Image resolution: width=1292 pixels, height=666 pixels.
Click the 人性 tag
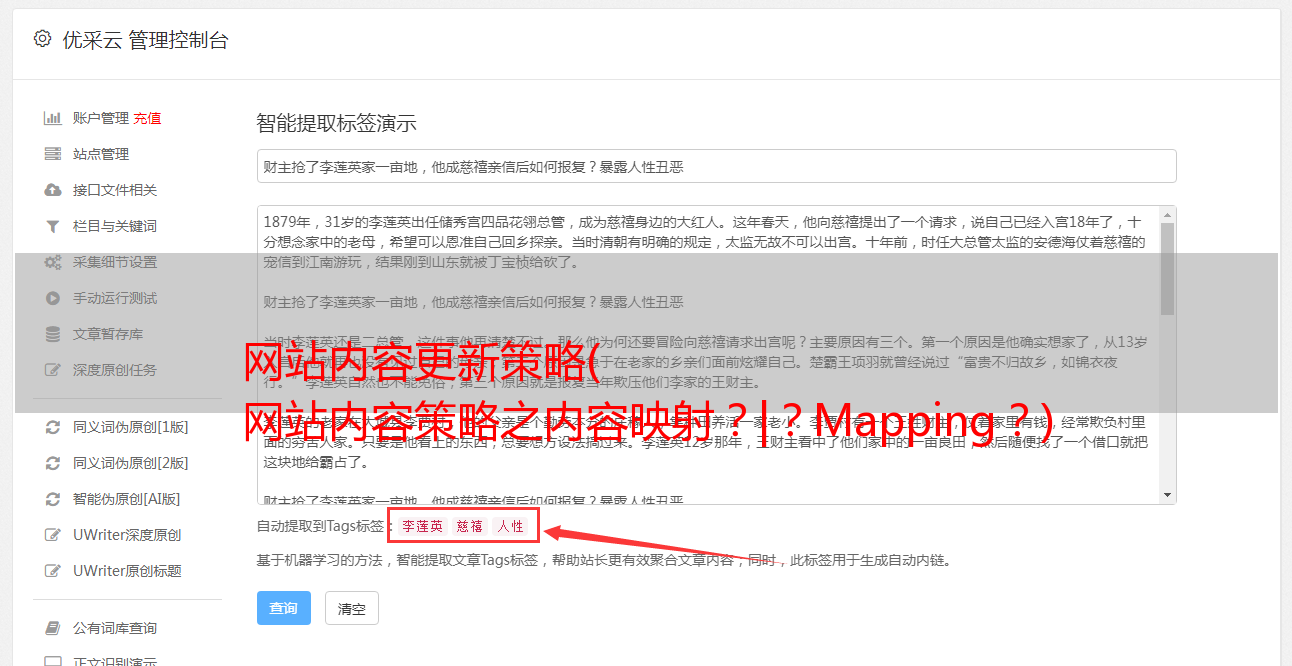[x=511, y=526]
